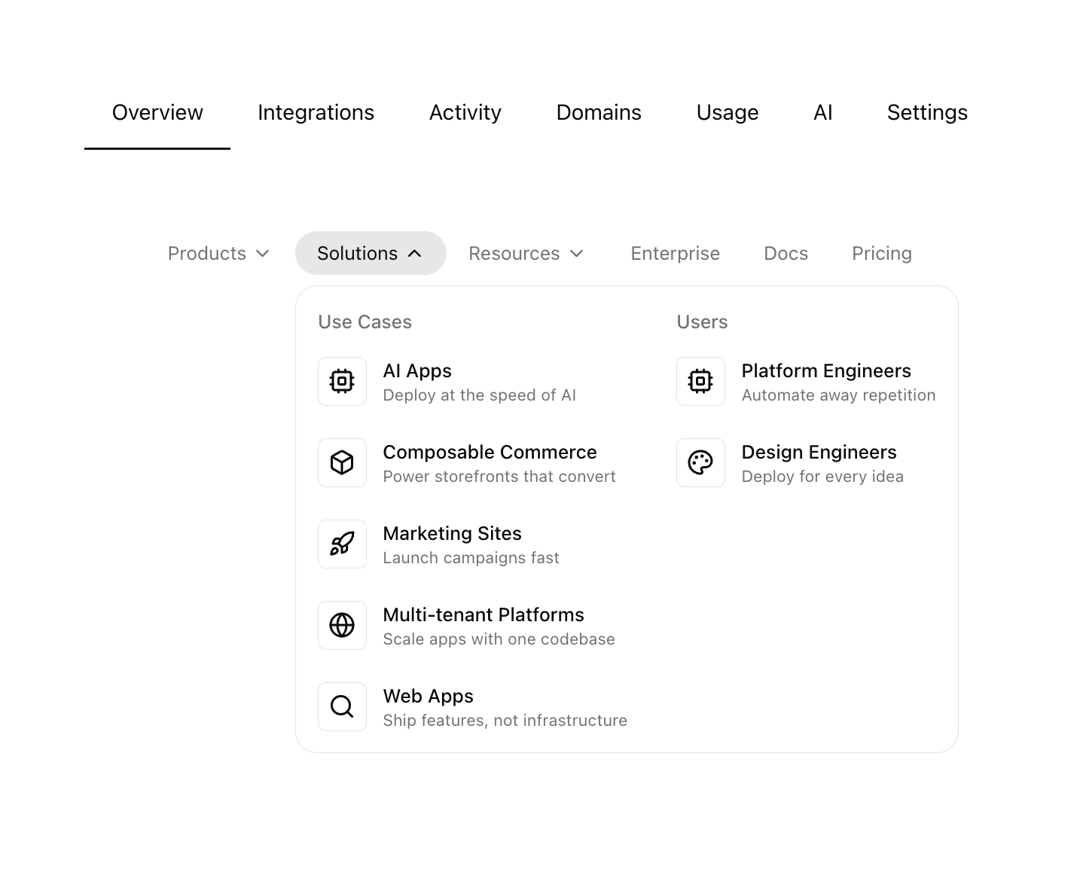Switch to the Integrations tab

[316, 112]
